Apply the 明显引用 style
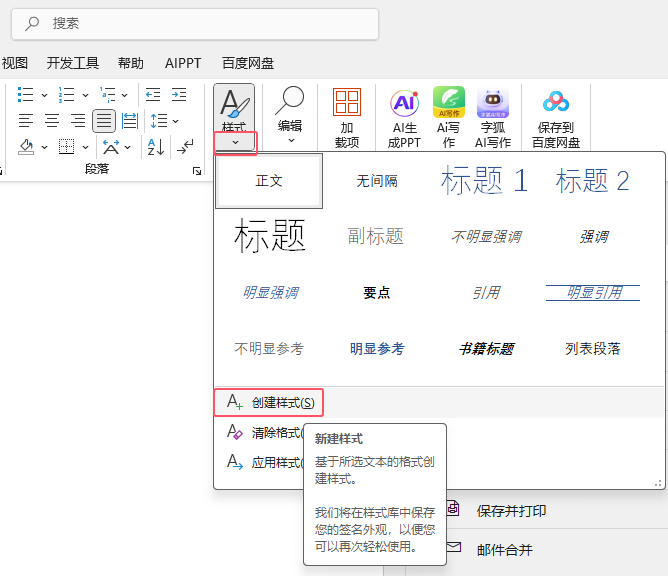Screen dimensions: 668x576 [x=593, y=293]
